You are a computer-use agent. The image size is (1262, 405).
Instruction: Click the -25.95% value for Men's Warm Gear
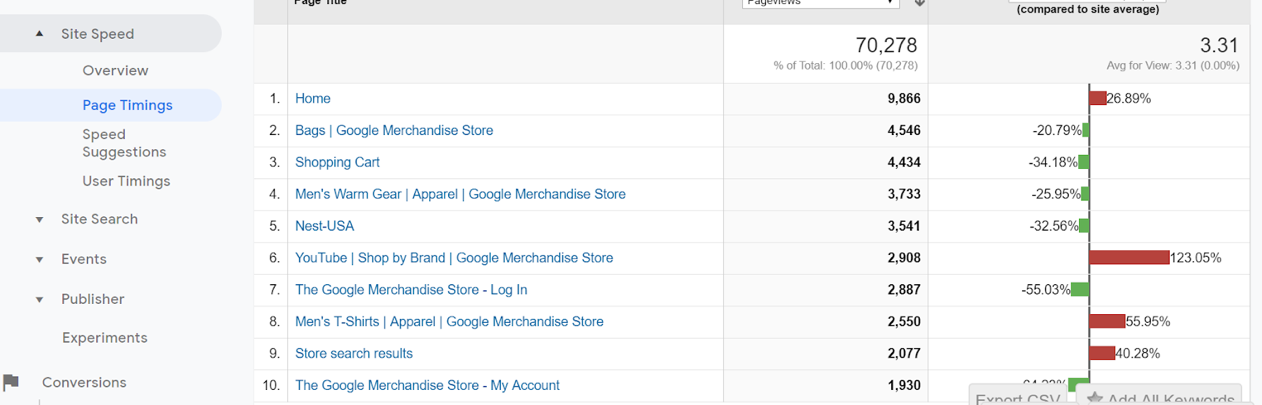coord(1057,194)
